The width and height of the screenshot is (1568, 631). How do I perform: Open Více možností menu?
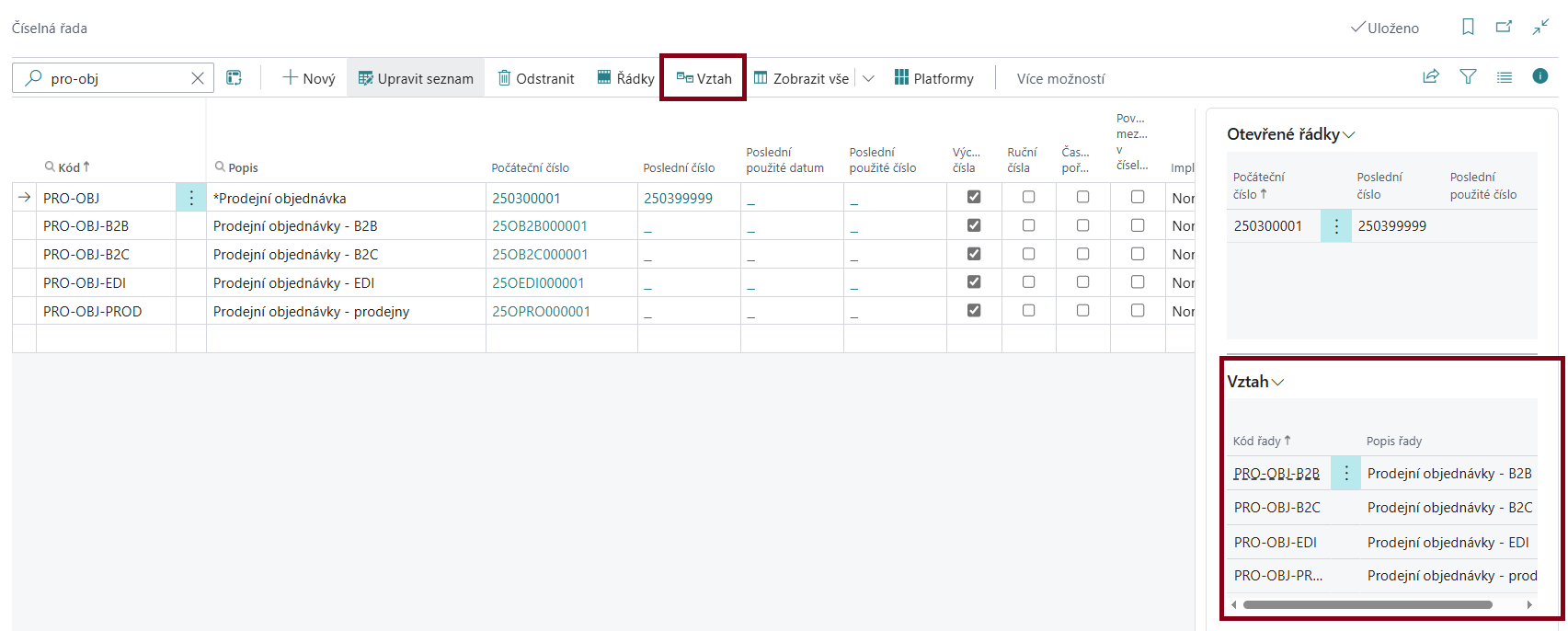[x=1060, y=79]
